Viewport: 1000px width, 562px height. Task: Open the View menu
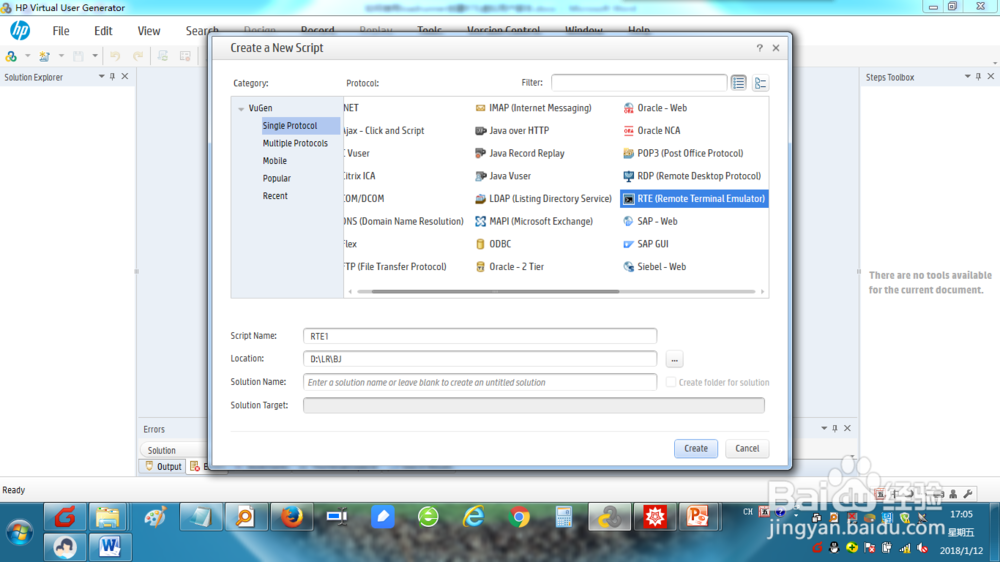[149, 31]
